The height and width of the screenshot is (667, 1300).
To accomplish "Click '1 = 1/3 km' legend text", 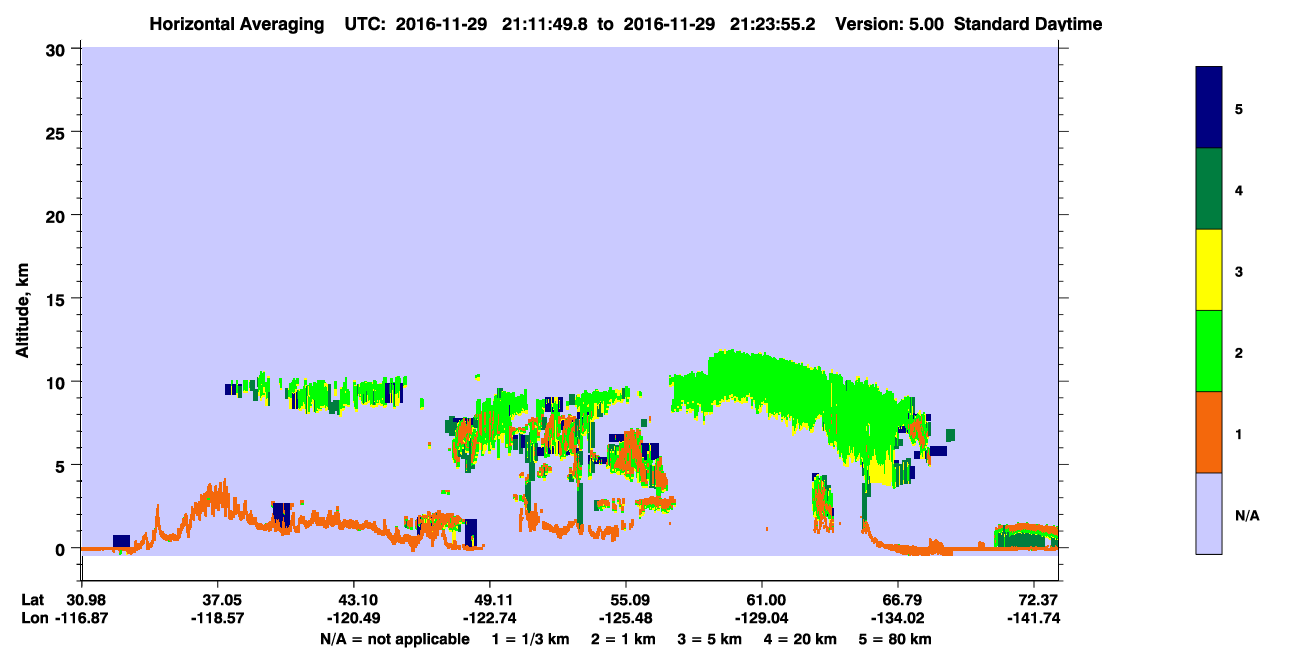I will pyautogui.click(x=531, y=639).
